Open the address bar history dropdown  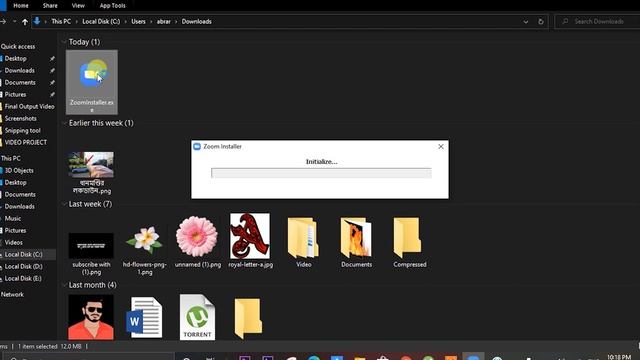pos(526,22)
